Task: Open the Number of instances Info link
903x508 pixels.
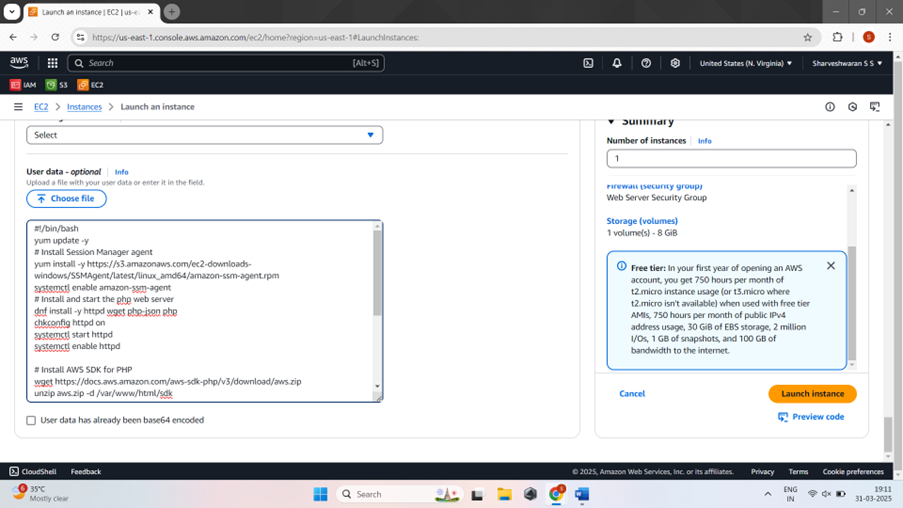Action: pos(704,141)
